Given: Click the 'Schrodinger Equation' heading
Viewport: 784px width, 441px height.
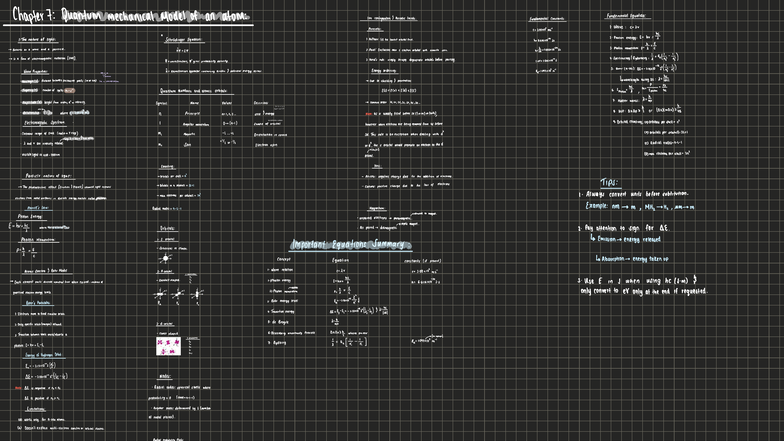Looking at the screenshot, I should click(x=181, y=39).
